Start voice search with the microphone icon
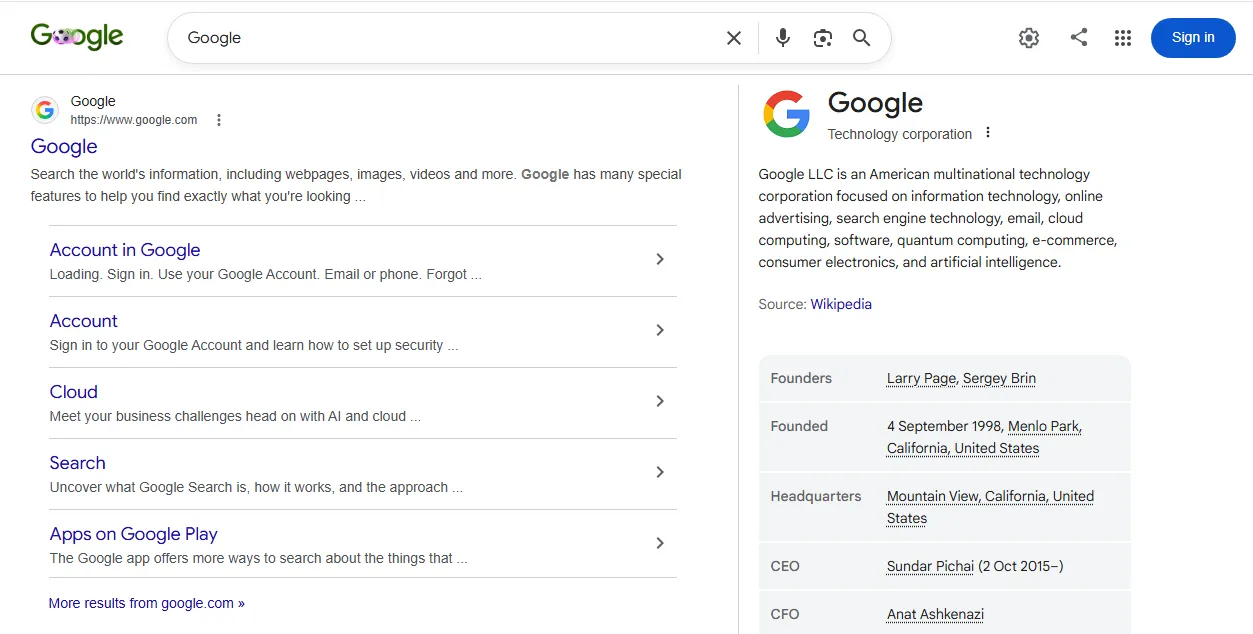The image size is (1253, 634). (x=783, y=38)
